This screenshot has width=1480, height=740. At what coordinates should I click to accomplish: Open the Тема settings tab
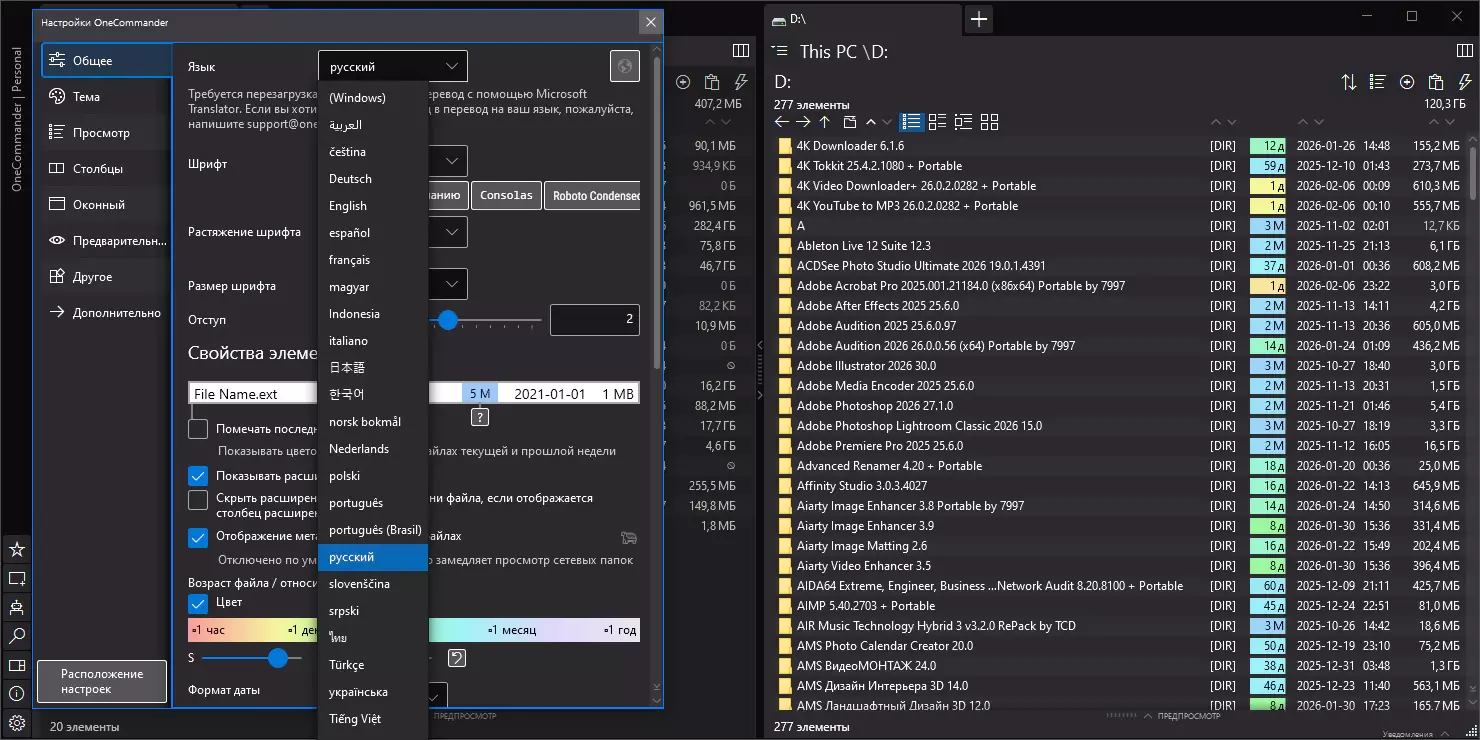[86, 97]
